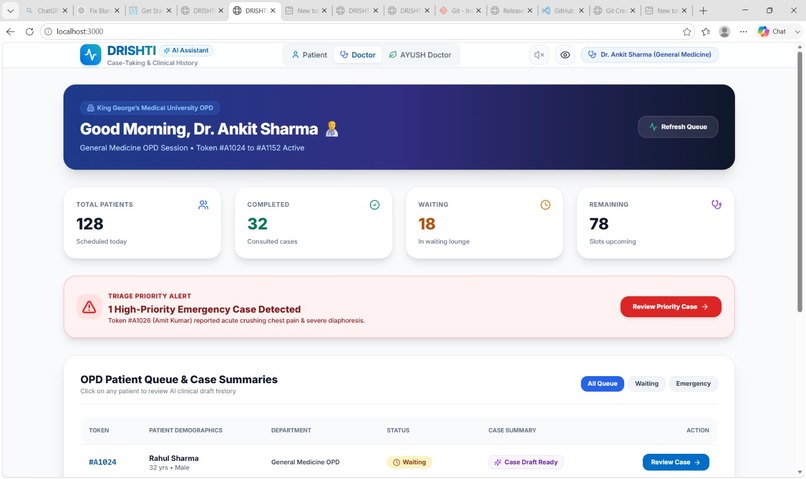Viewport: 806px width, 479px height.
Task: Open the browser profile avatar
Action: [x=725, y=32]
